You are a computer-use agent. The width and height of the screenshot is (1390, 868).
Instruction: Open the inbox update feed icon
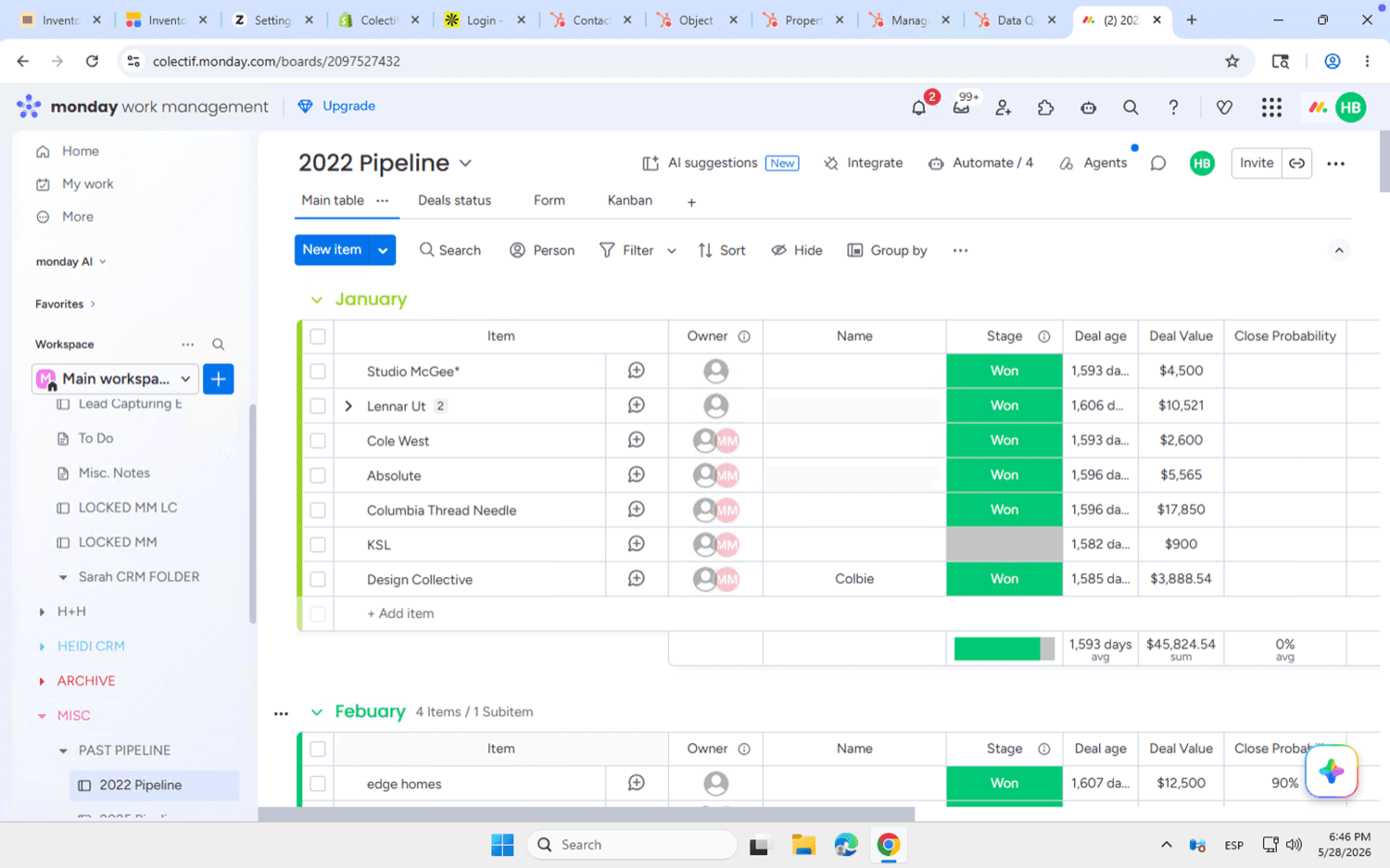pos(961,107)
